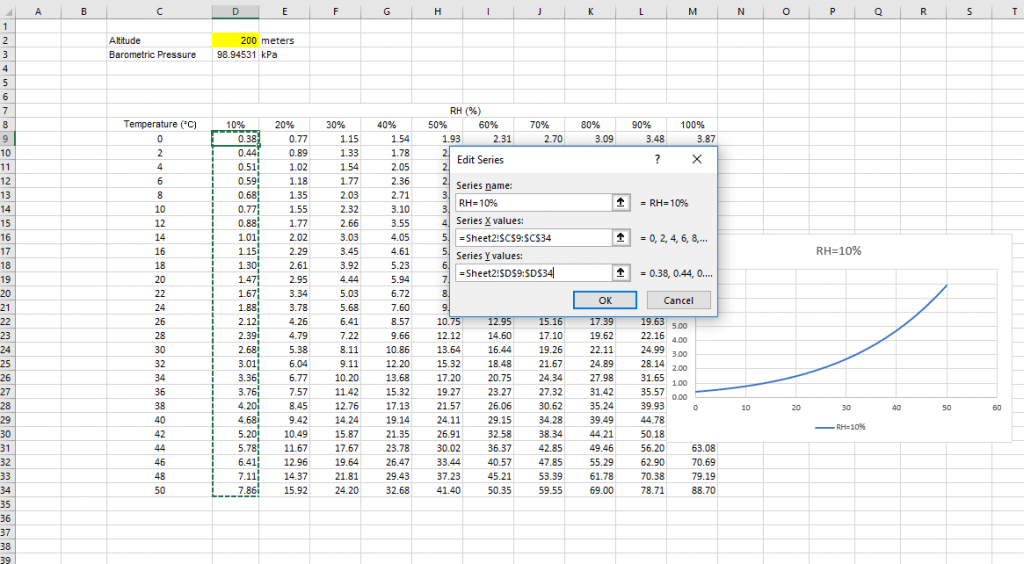Screen dimensions: 1024x564
Task: Select cell with value 78.71
Action: pos(641,490)
